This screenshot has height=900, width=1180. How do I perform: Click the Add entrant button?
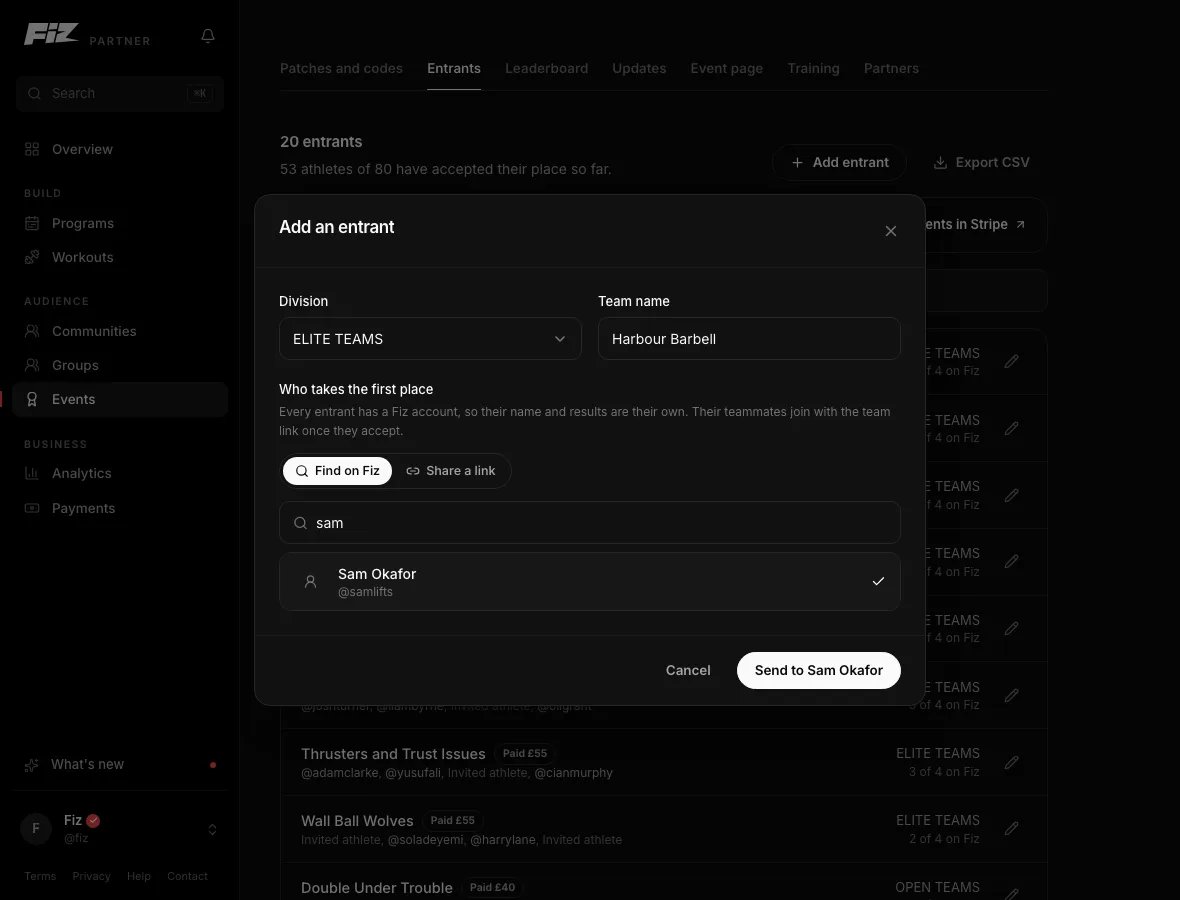point(839,163)
